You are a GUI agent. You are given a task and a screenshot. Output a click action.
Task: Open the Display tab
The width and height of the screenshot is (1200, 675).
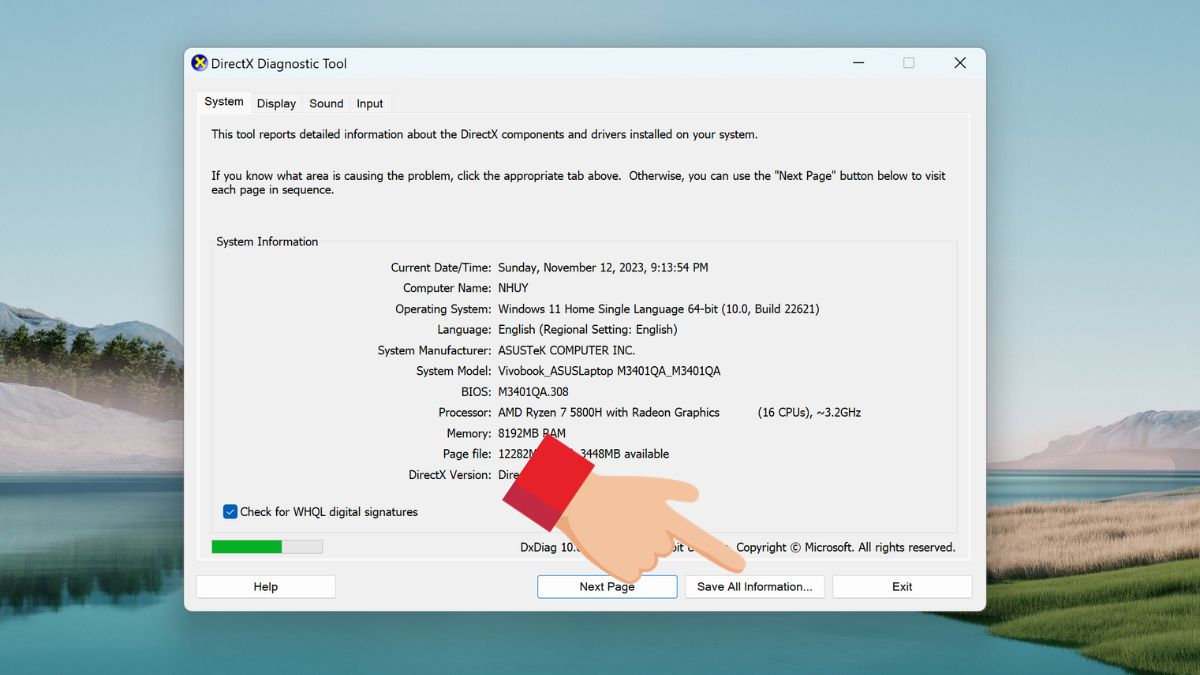276,103
